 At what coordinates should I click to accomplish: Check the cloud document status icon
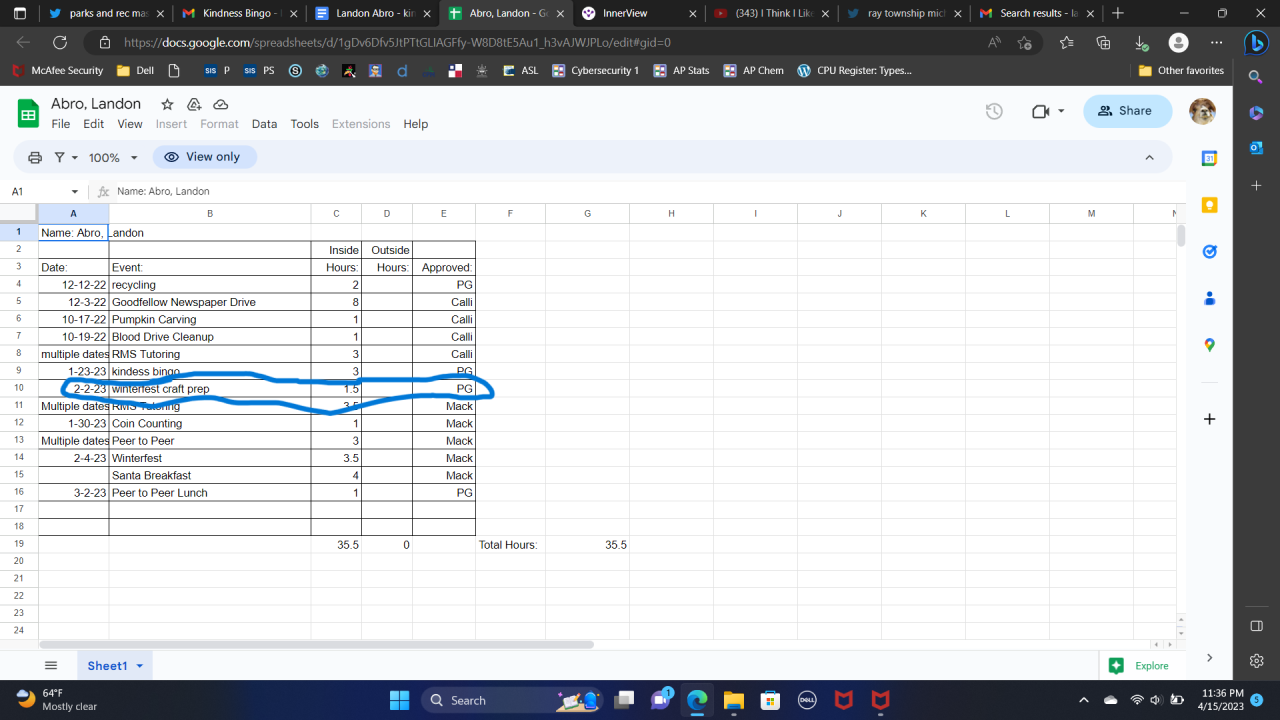[221, 104]
